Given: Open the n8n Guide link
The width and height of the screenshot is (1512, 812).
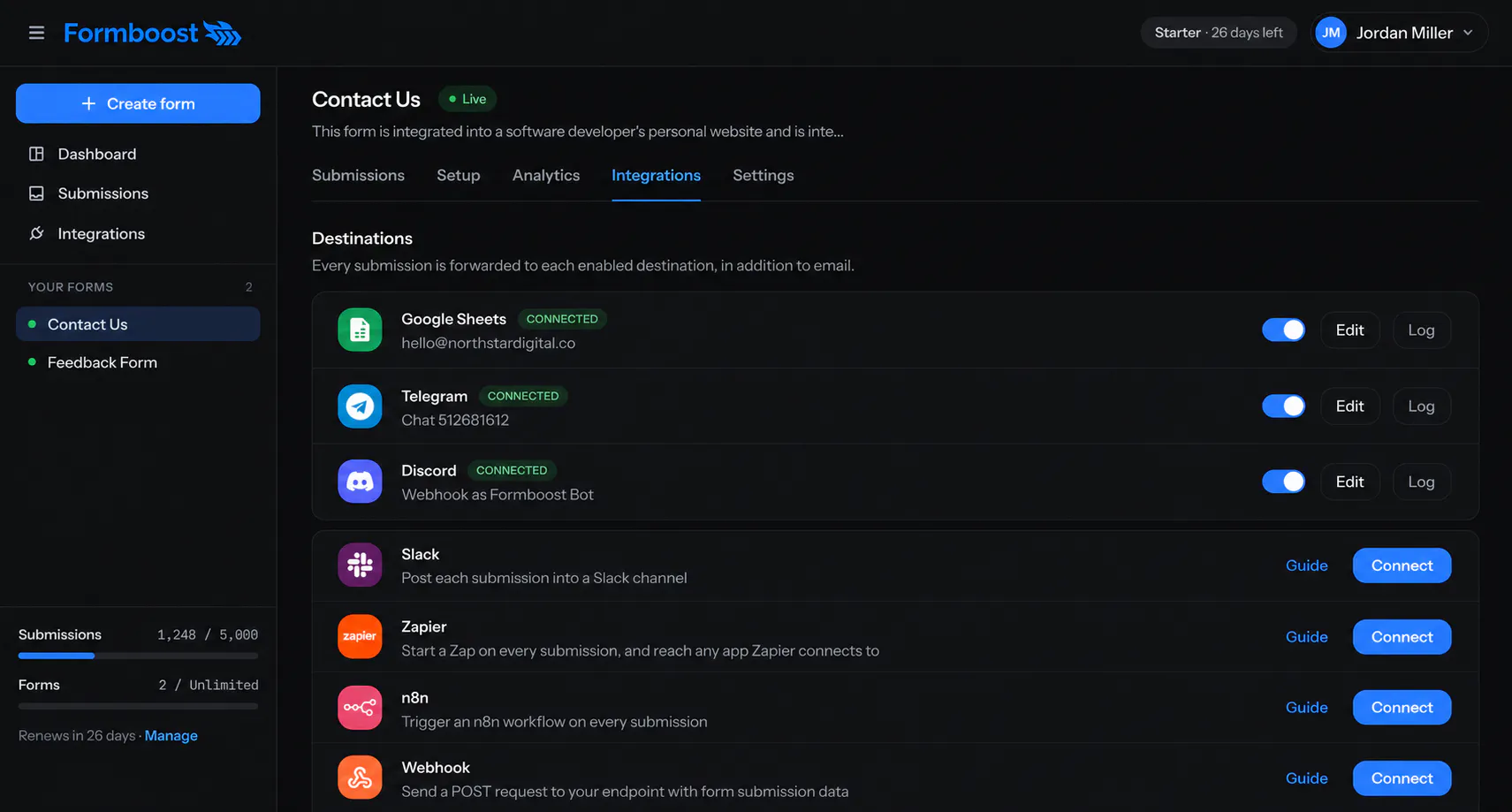Looking at the screenshot, I should pos(1306,708).
